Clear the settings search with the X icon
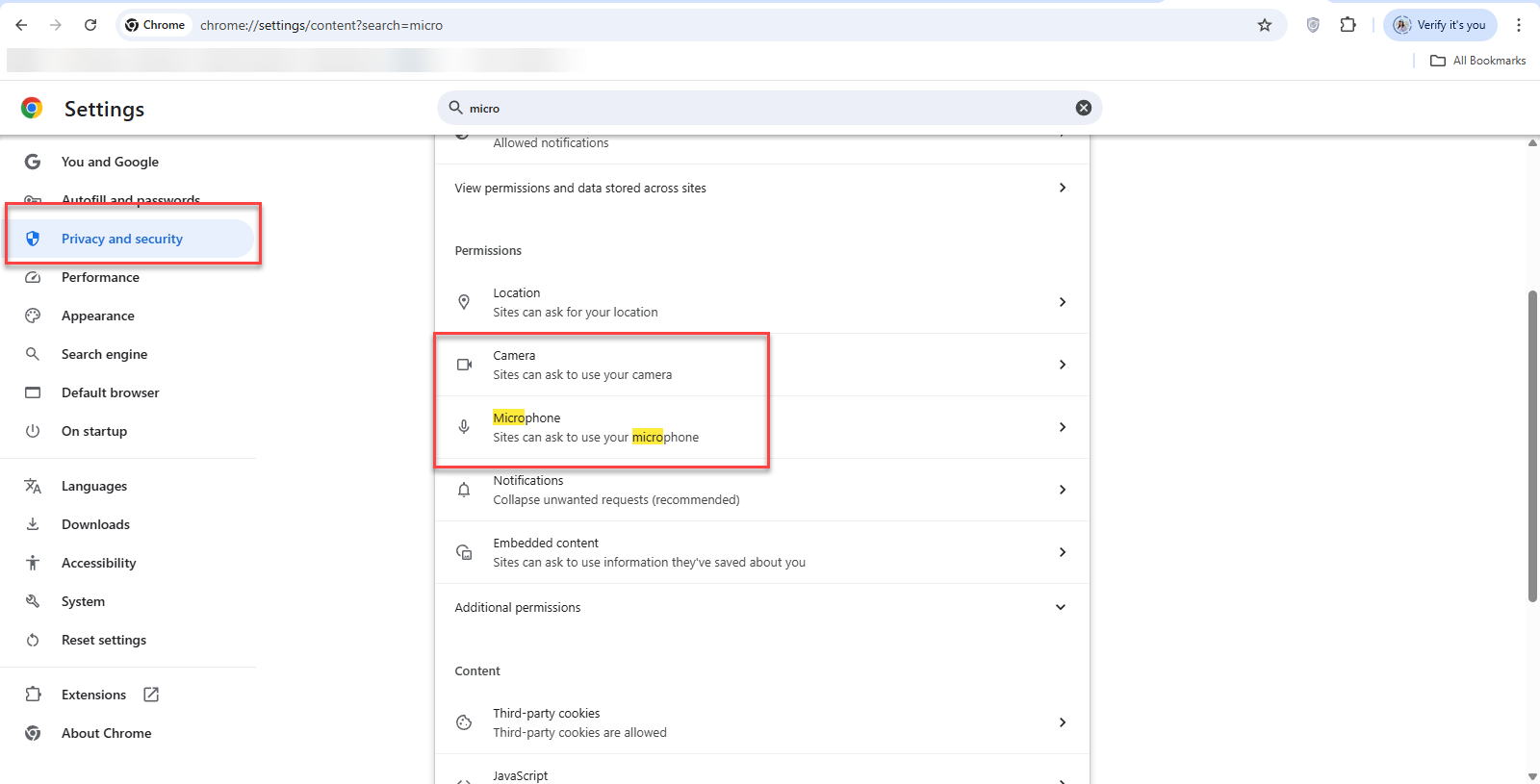This screenshot has width=1540, height=784. pyautogui.click(x=1083, y=108)
